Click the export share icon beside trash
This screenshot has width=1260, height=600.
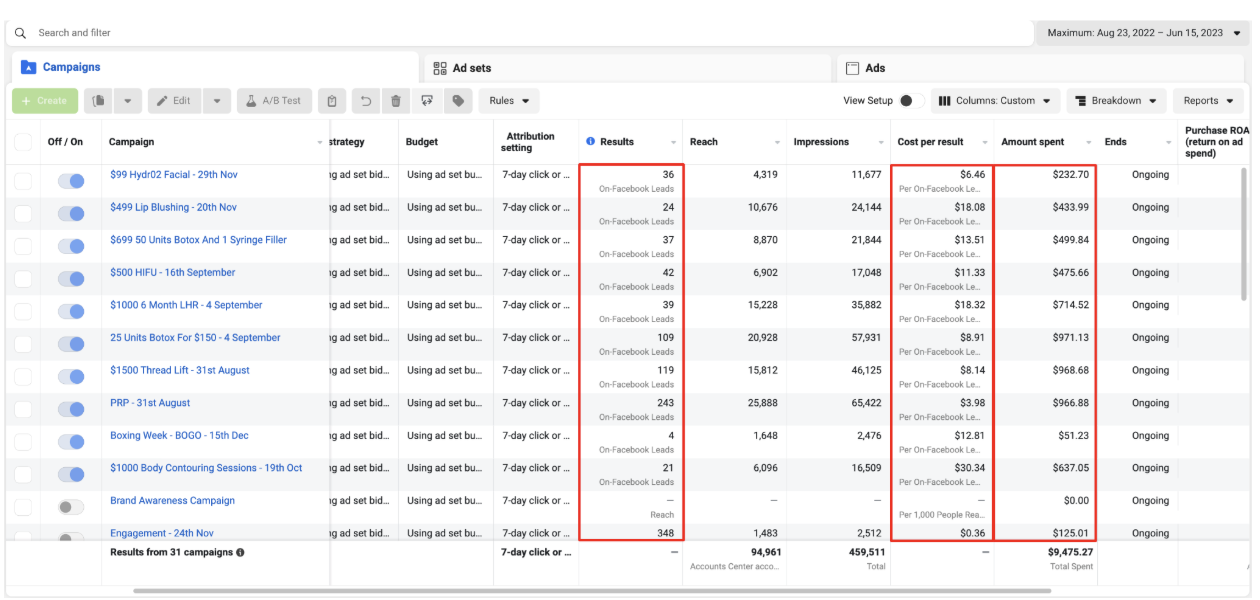(x=427, y=101)
